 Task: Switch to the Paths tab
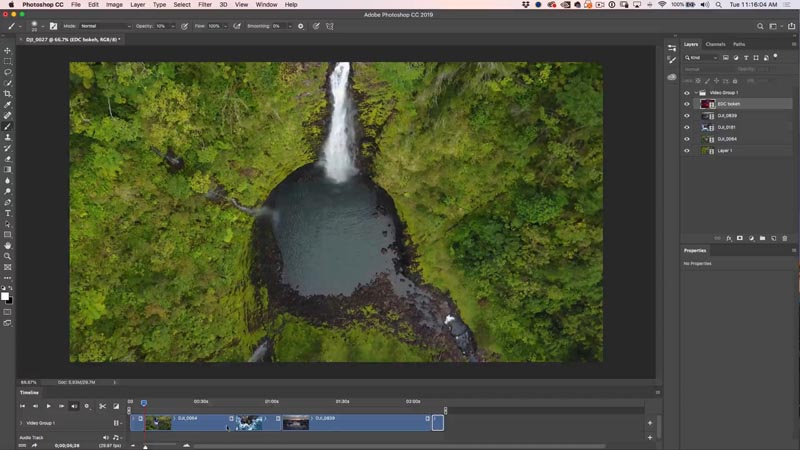[739, 44]
